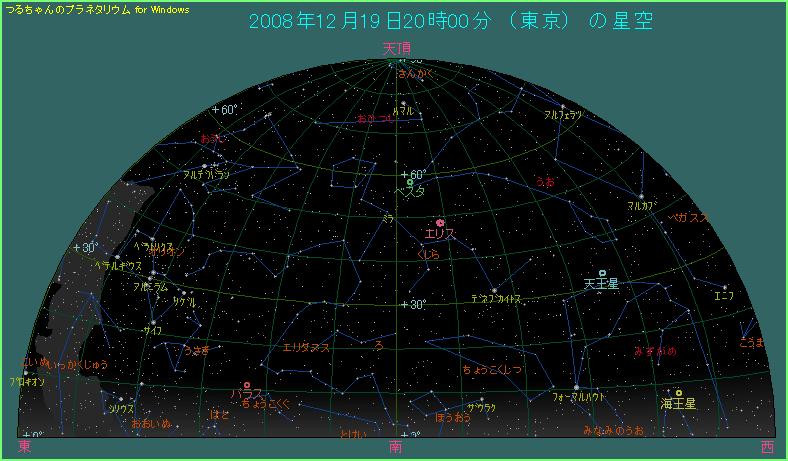788x461 pixels.
Task: Click the Betelgeuse (ベテルギウス) star
Action: point(118,257)
